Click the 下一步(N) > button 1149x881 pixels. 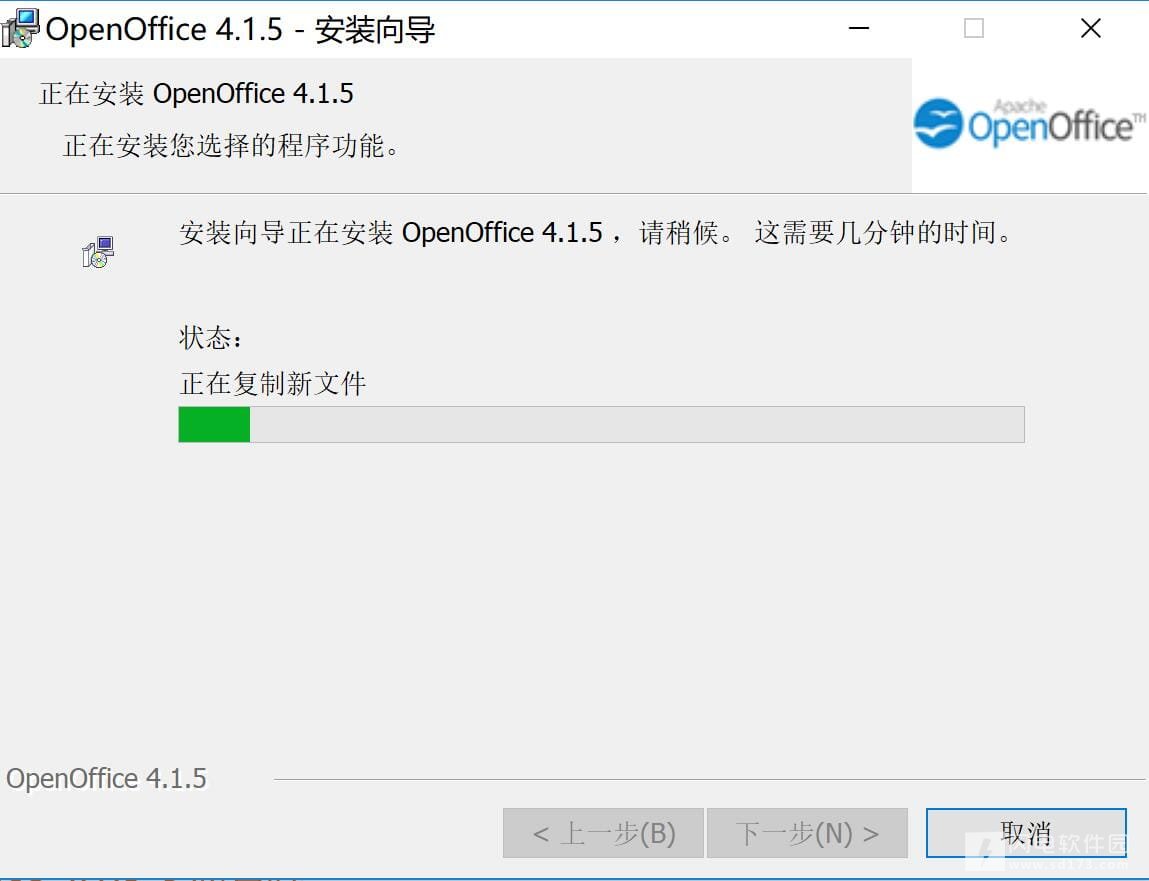tap(808, 833)
